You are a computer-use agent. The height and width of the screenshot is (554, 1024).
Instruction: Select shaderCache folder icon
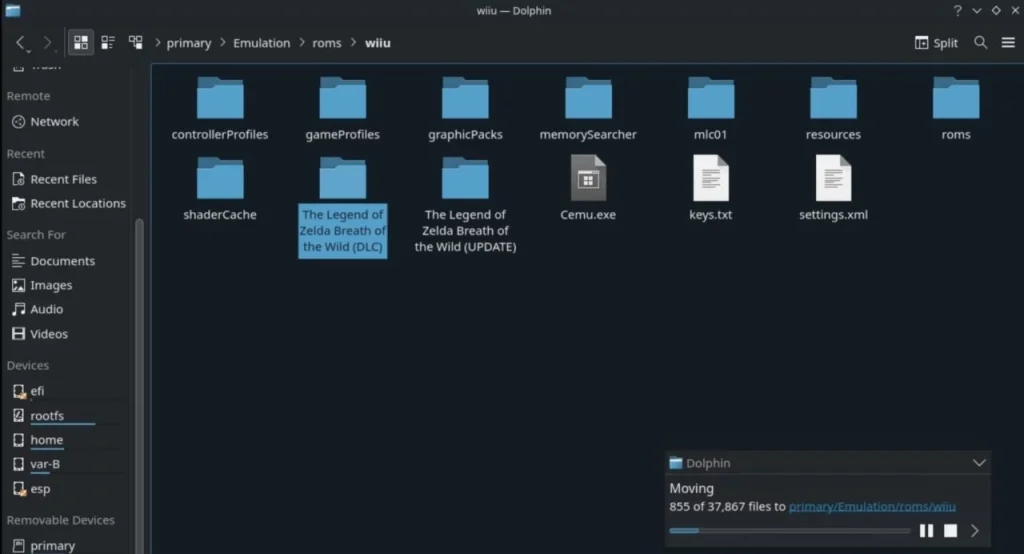[x=220, y=178]
